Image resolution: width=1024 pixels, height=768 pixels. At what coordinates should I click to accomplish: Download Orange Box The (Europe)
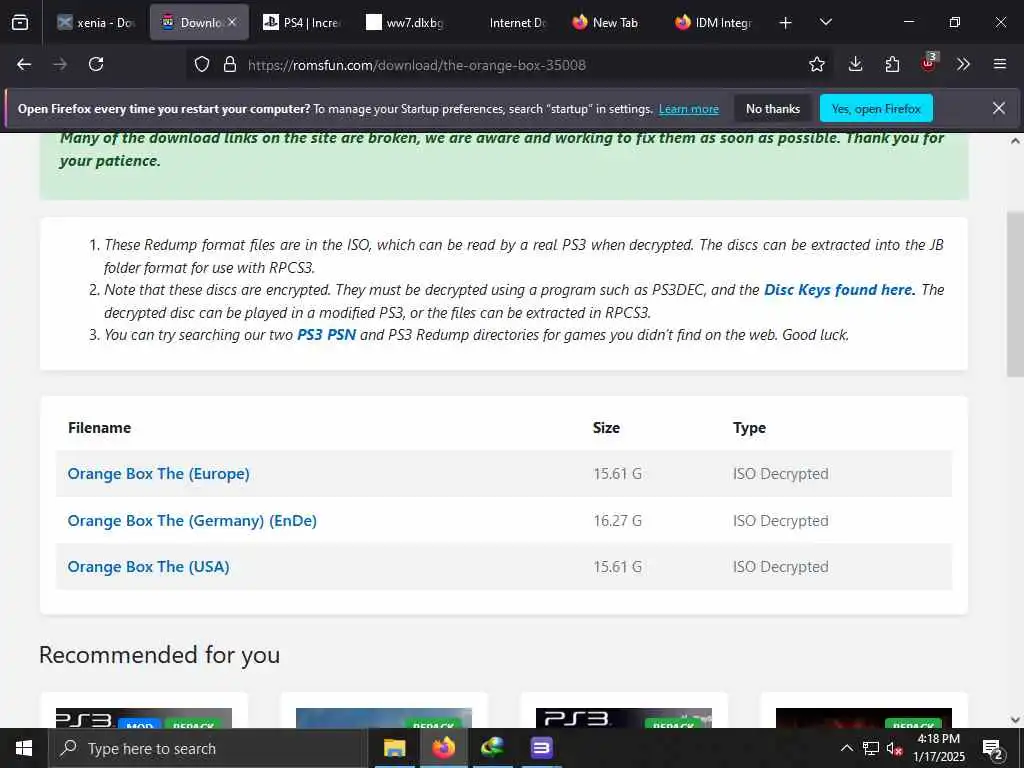[159, 473]
